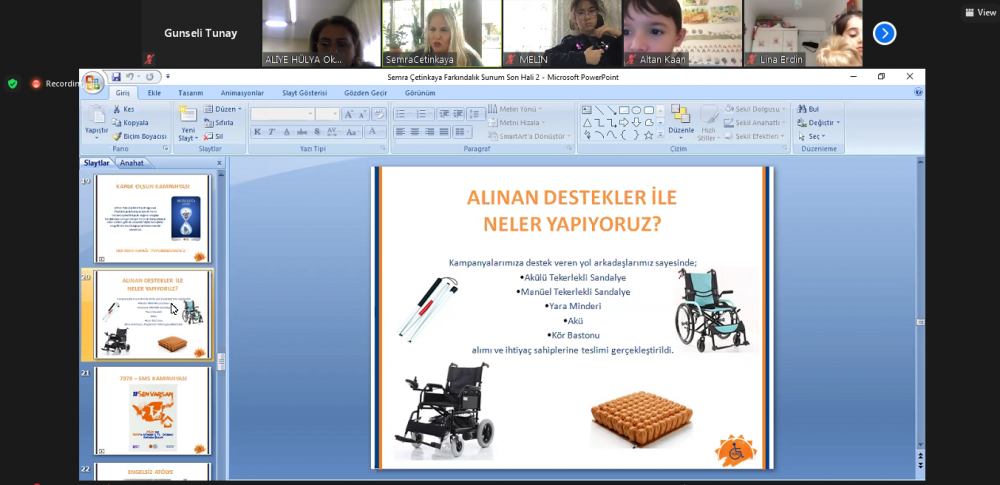Screen dimensions: 1000x485
Task: Undo the last action in Quick Access toolbar
Action: (x=129, y=77)
